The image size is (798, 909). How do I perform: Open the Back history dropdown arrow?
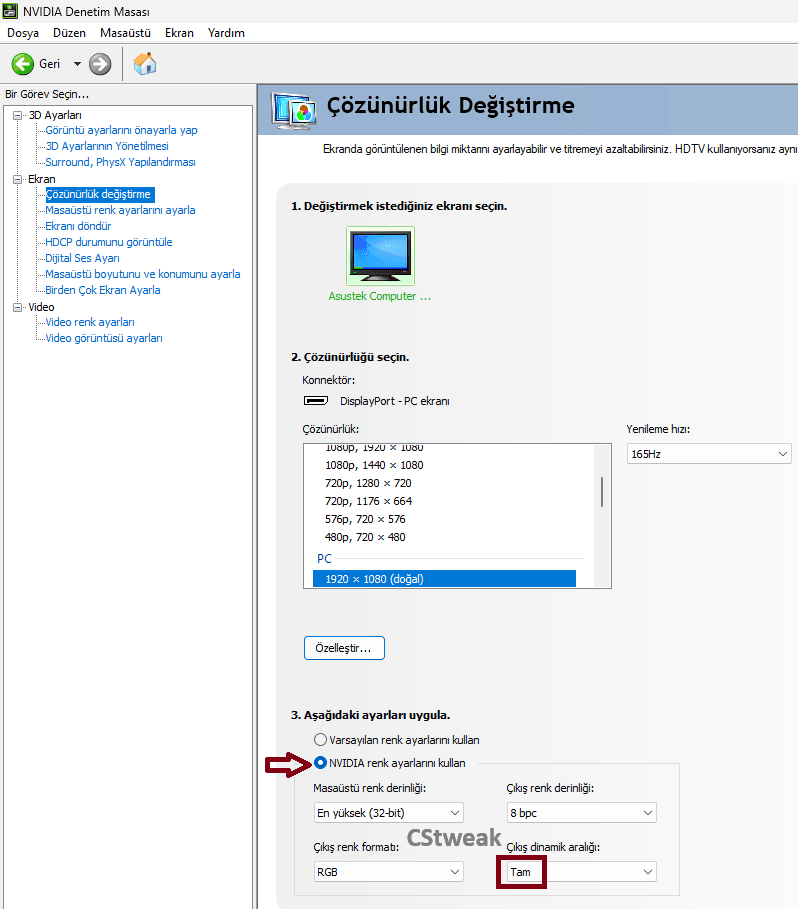tap(77, 64)
